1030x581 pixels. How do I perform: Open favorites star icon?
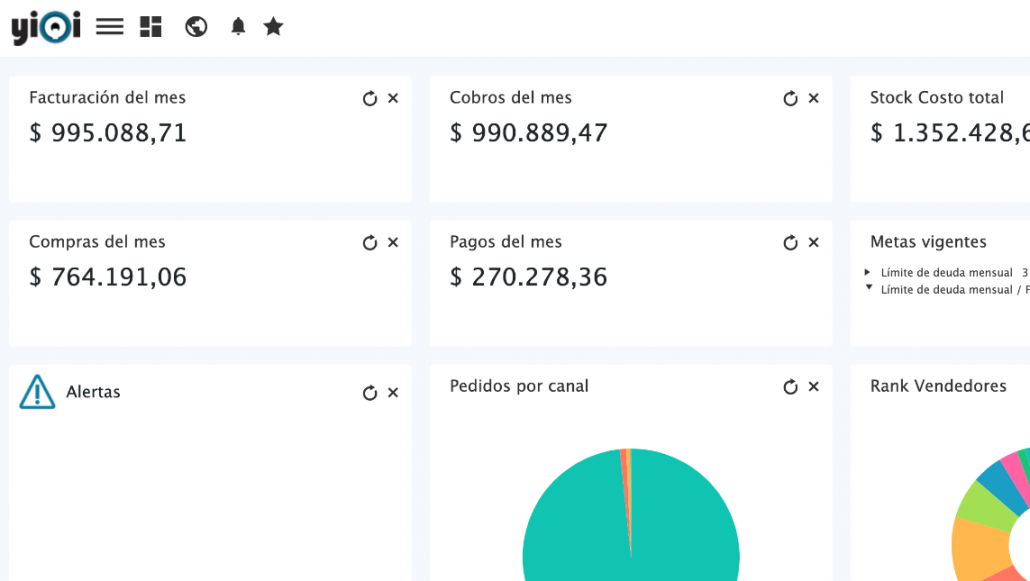(x=273, y=26)
